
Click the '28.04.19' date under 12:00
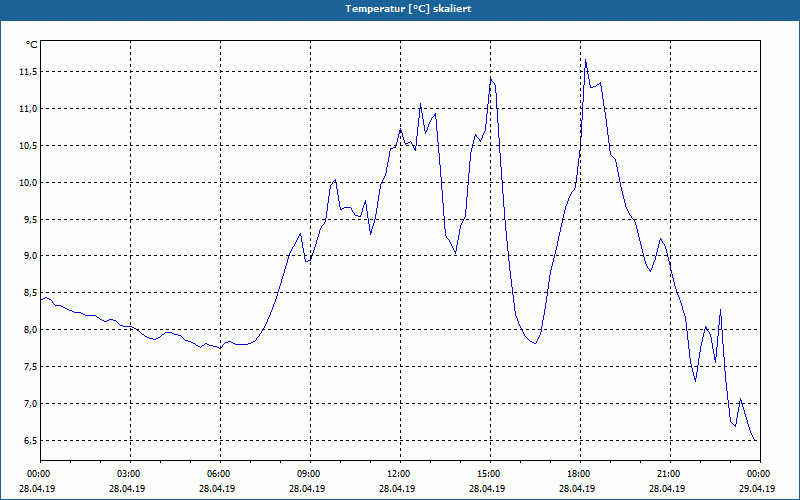tap(397, 488)
